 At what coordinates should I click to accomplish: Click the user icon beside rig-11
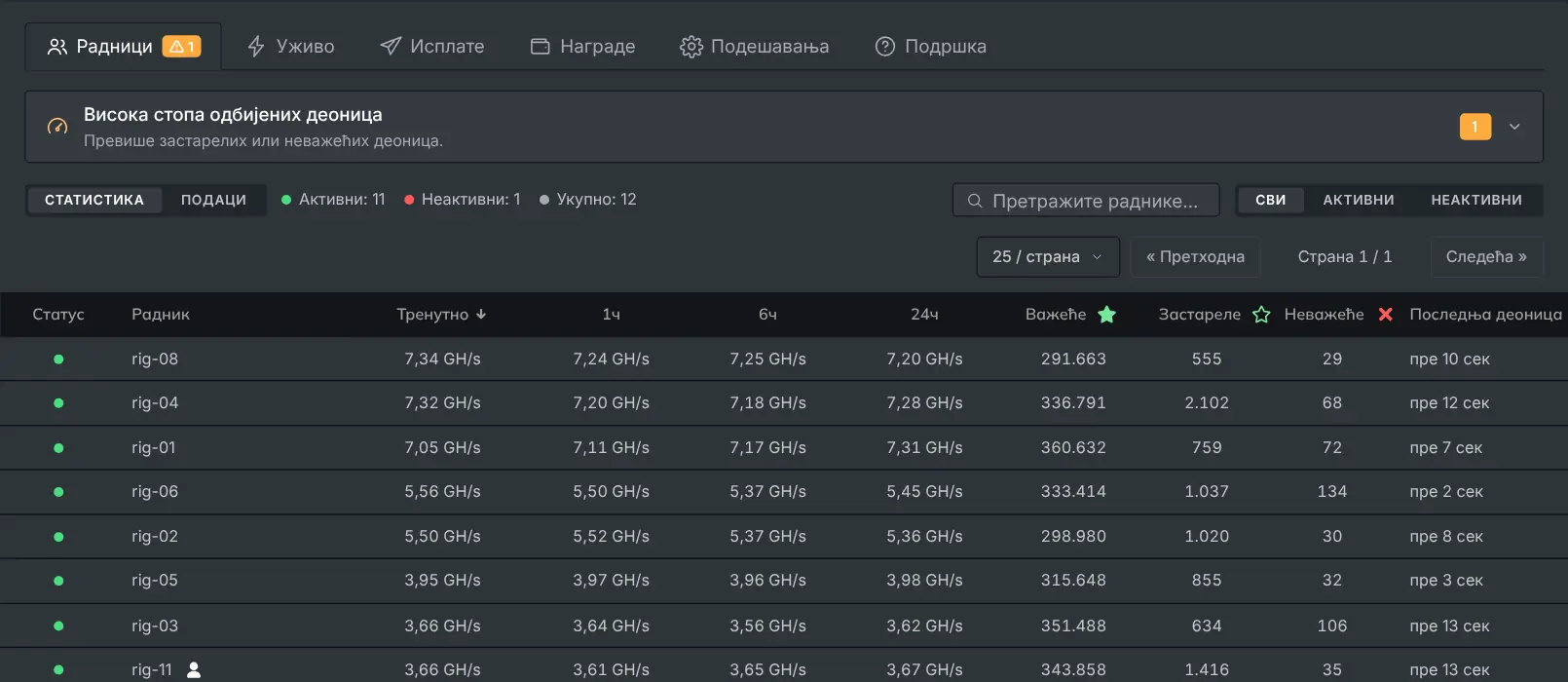click(194, 669)
